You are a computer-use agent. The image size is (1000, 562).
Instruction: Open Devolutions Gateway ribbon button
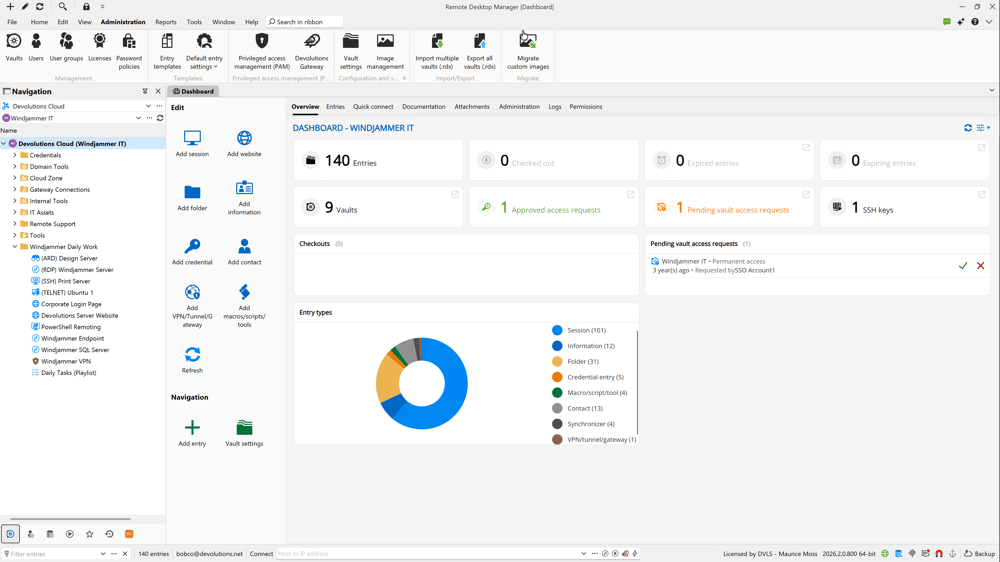[x=311, y=51]
